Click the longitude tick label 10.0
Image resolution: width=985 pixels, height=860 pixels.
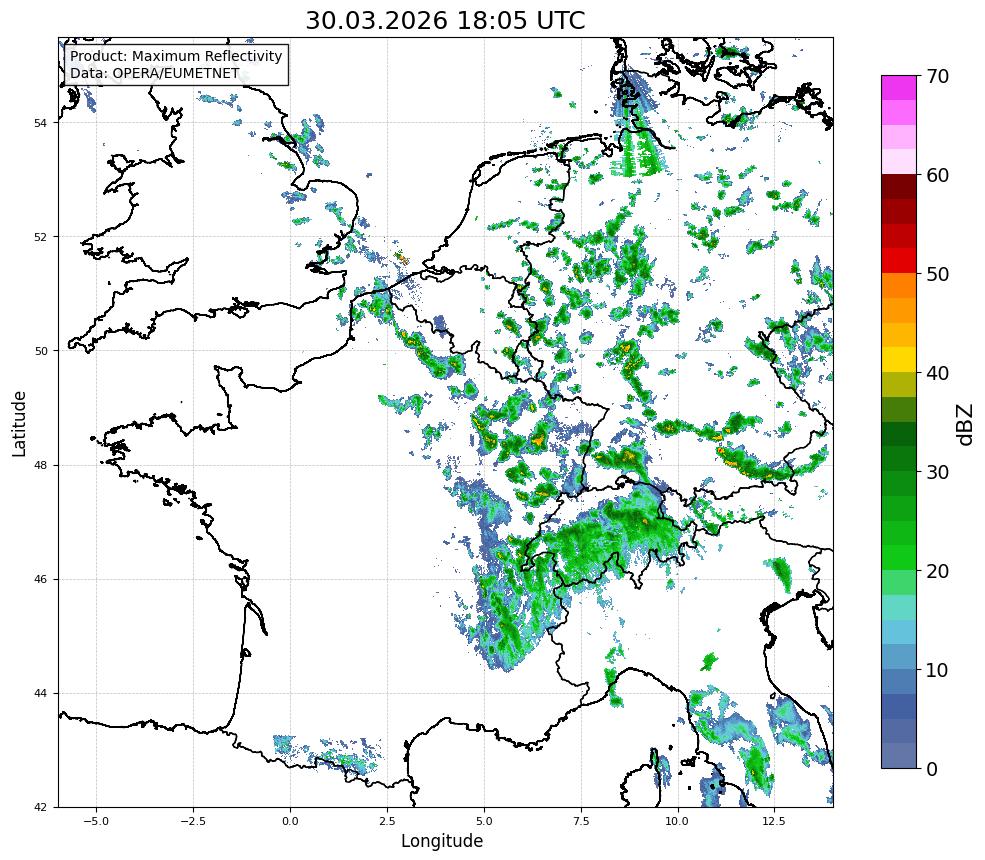point(677,821)
